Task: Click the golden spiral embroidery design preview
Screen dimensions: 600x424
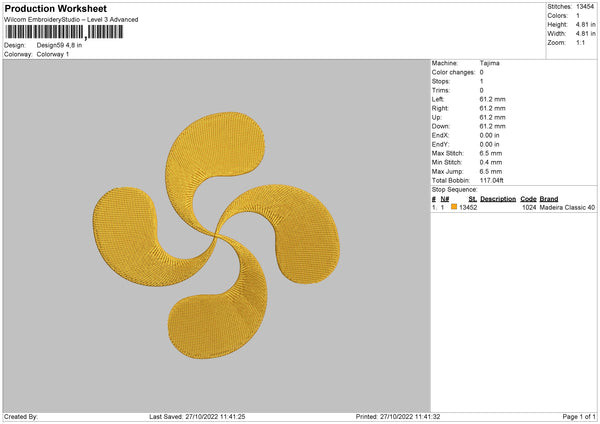Action: pos(216,235)
